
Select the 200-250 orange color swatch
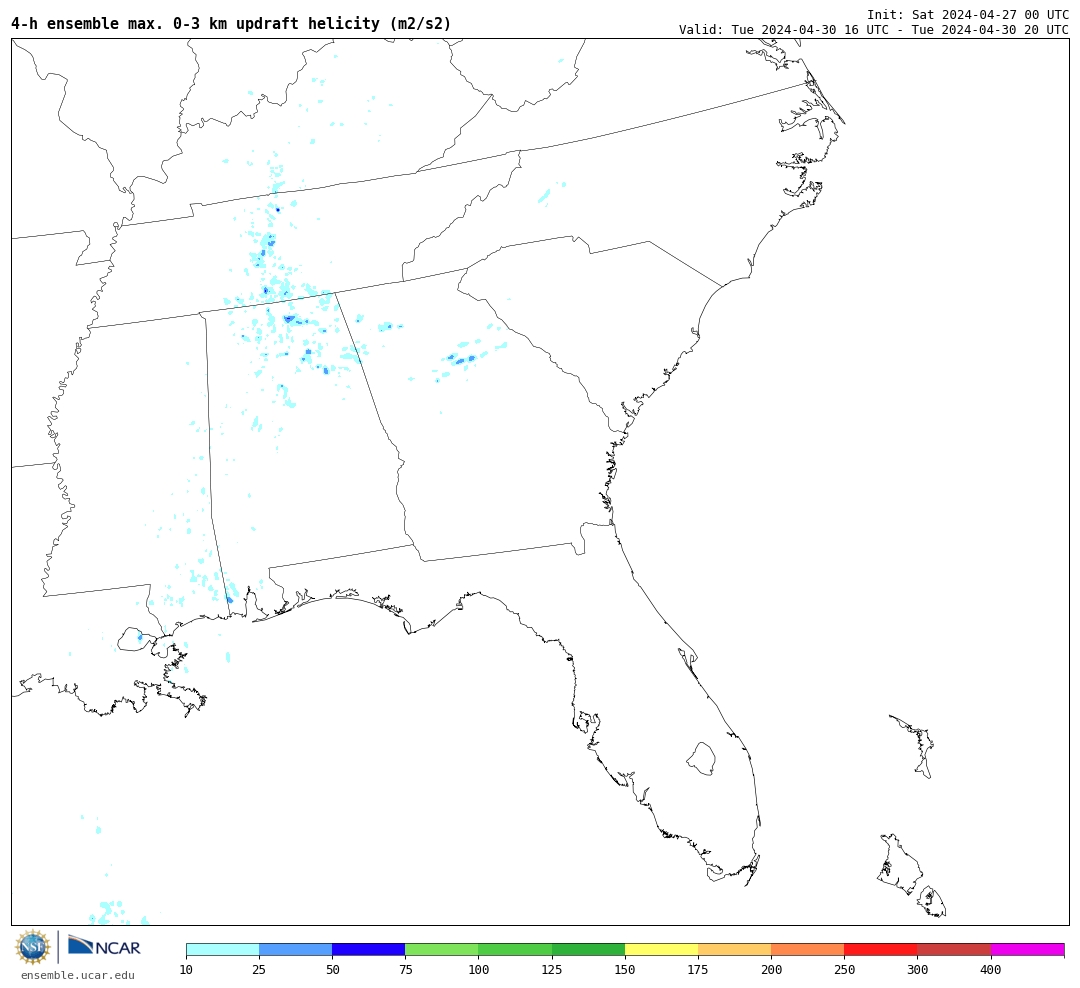(x=807, y=949)
